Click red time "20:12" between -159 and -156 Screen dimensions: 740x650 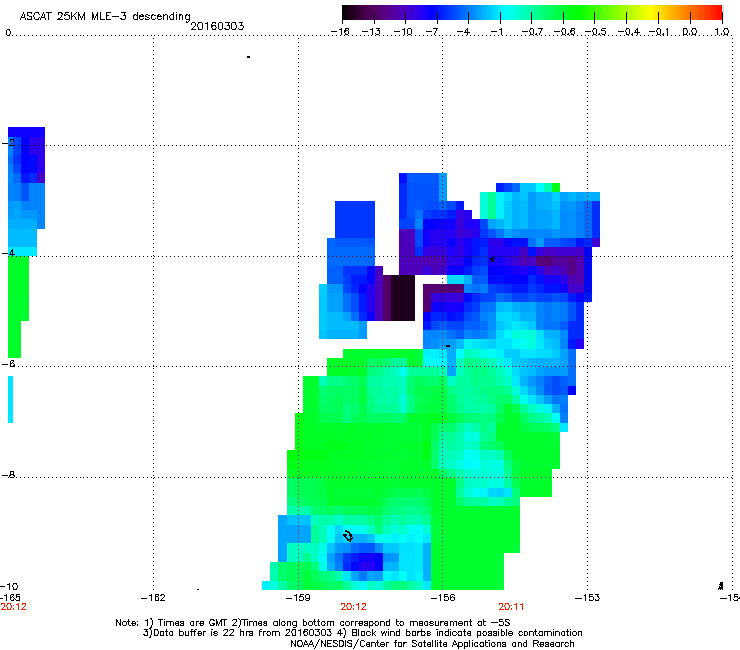(x=353, y=607)
